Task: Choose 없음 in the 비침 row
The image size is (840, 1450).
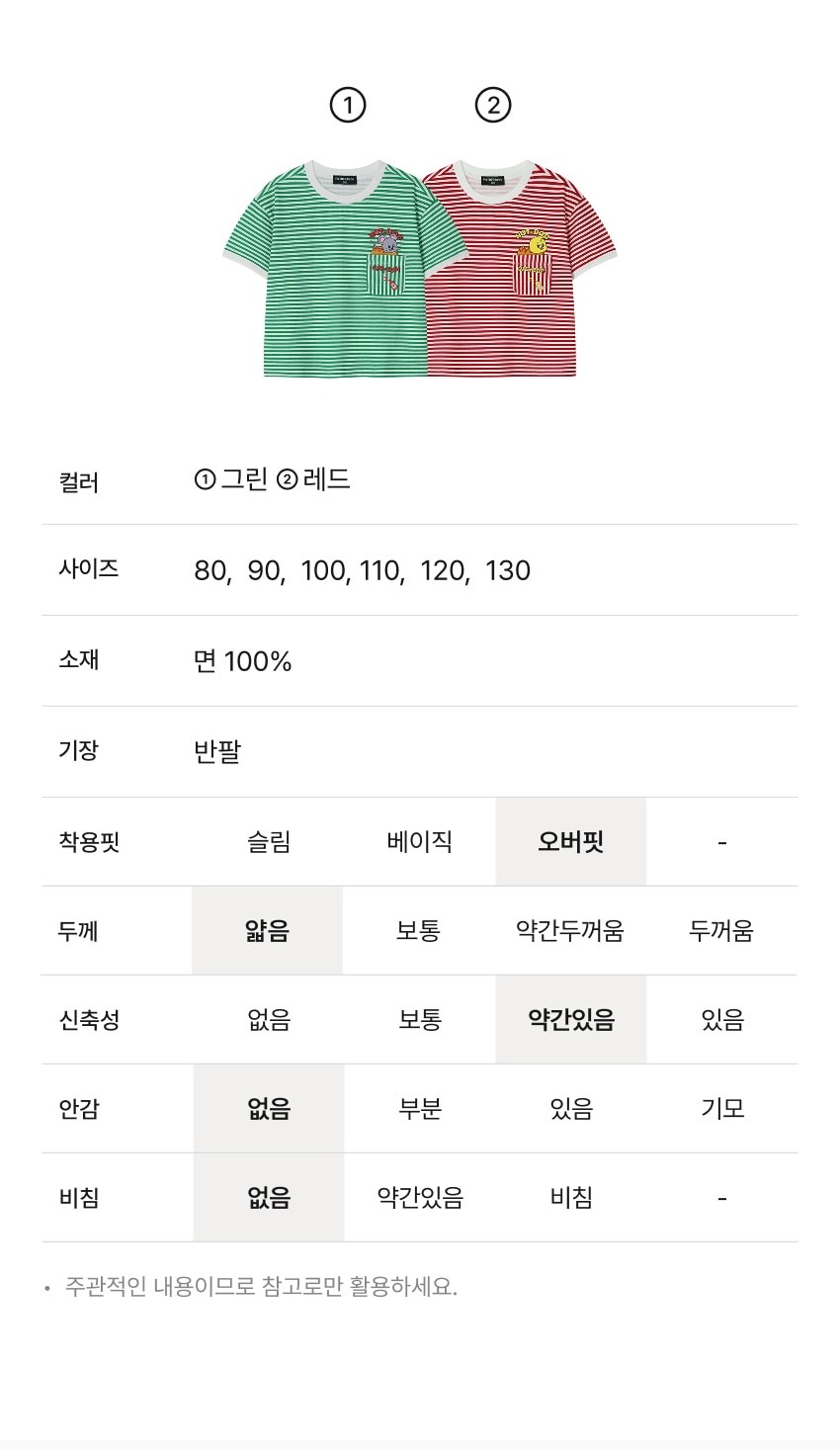Action: coord(268,1198)
